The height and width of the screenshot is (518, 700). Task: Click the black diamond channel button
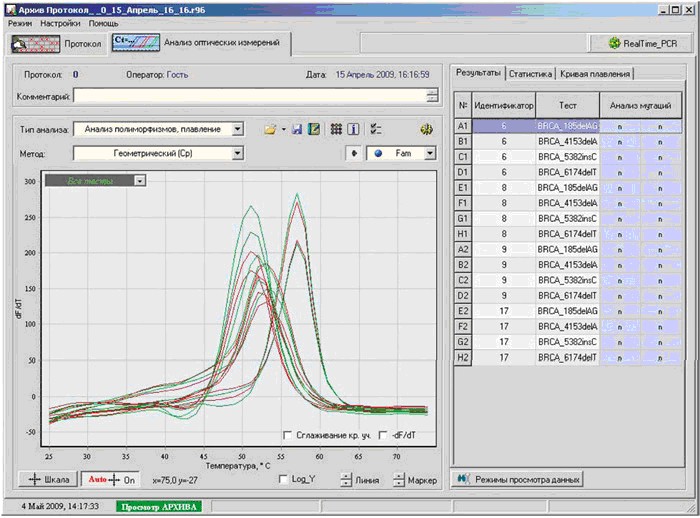[354, 154]
